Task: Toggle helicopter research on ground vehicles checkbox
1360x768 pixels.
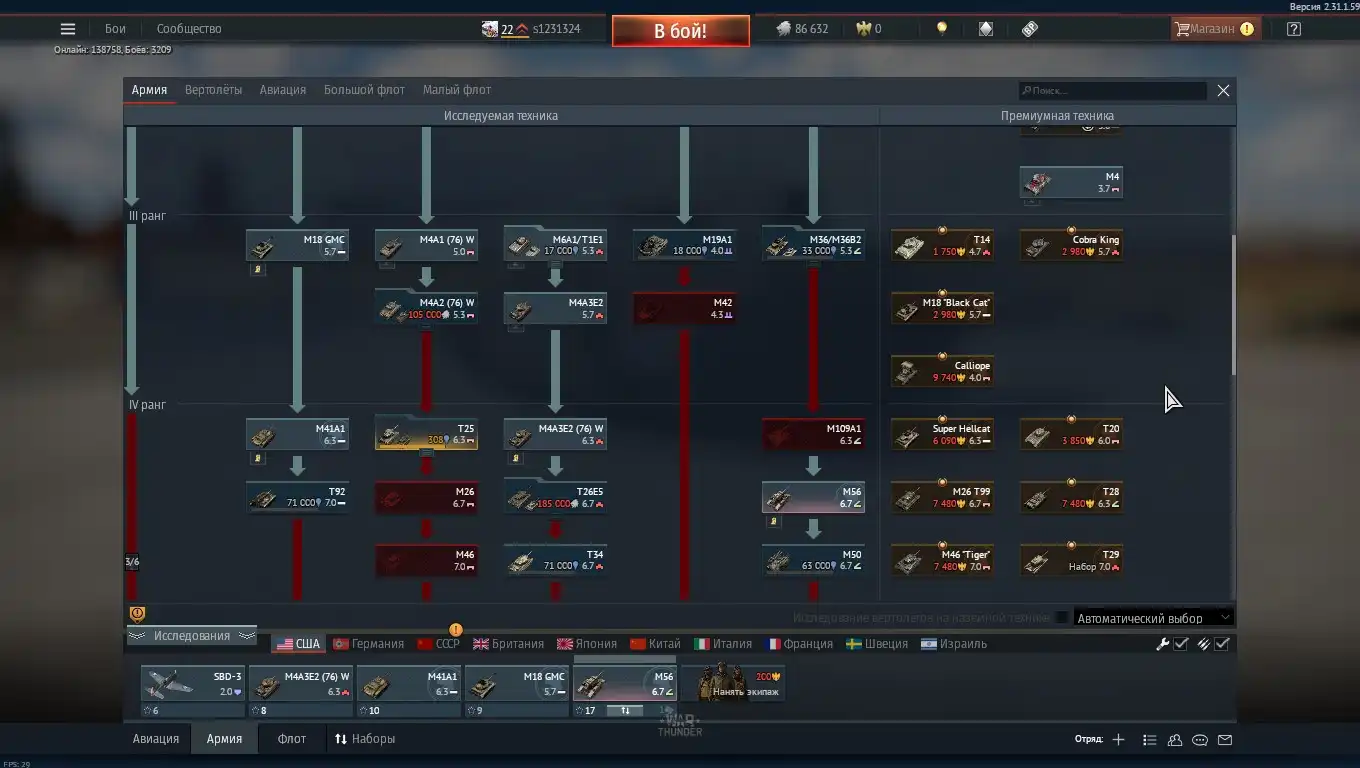Action: click(1061, 618)
